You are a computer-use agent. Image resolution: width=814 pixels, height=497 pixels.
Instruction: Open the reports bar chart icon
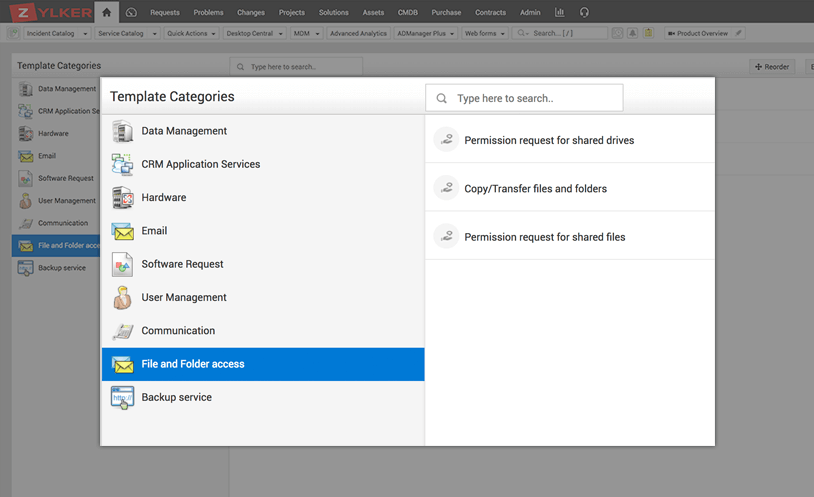[559, 12]
